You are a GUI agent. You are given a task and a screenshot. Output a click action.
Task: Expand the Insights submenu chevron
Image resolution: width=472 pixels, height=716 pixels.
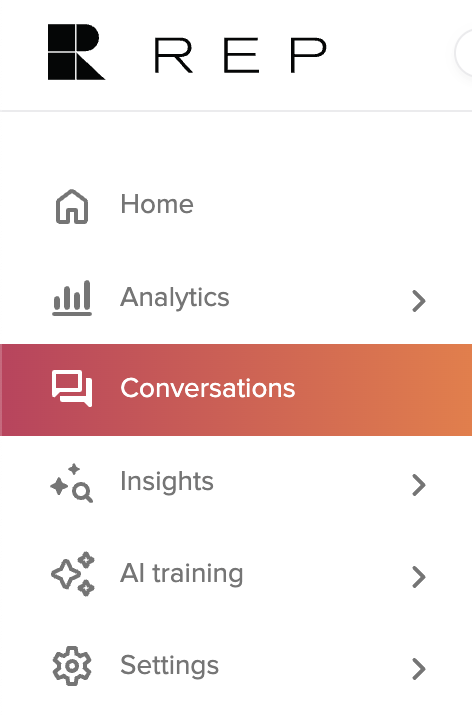point(419,485)
